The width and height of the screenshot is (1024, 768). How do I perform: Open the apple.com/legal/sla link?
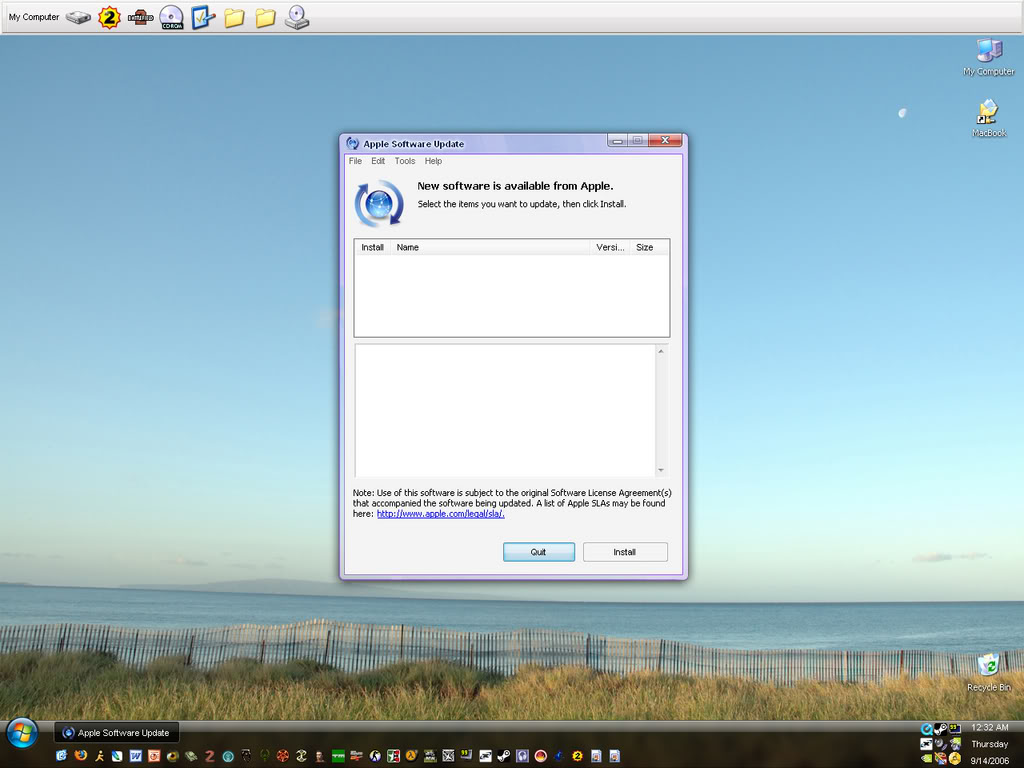(x=441, y=514)
